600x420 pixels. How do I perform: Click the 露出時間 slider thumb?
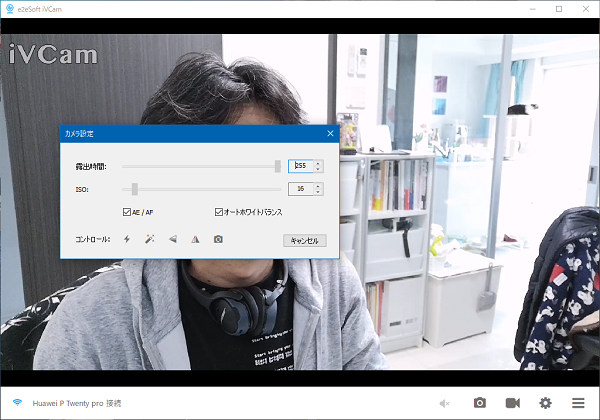point(278,166)
